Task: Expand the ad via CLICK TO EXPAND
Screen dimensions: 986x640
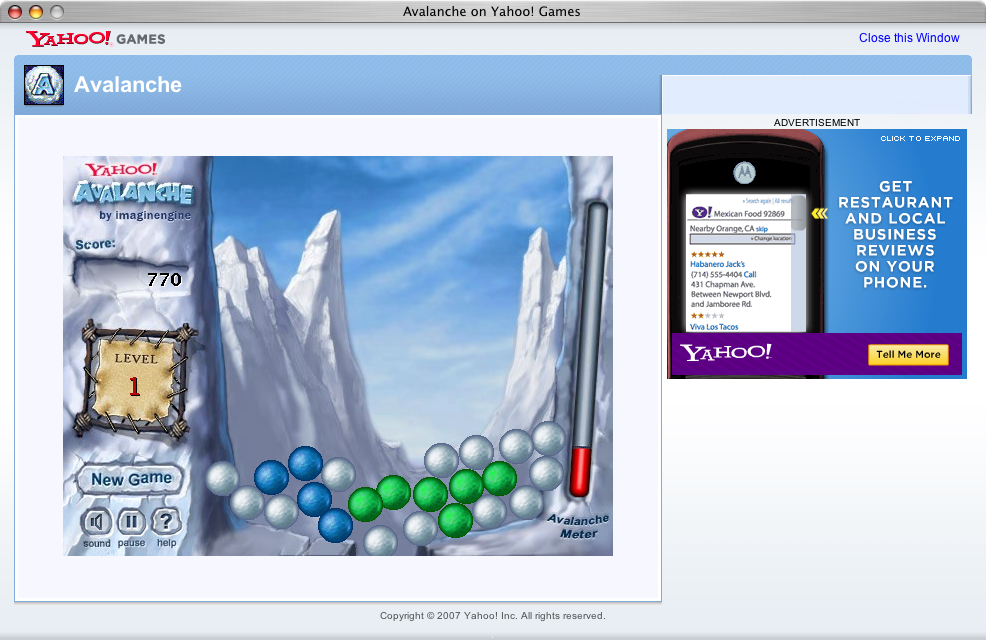Action: pos(920,138)
